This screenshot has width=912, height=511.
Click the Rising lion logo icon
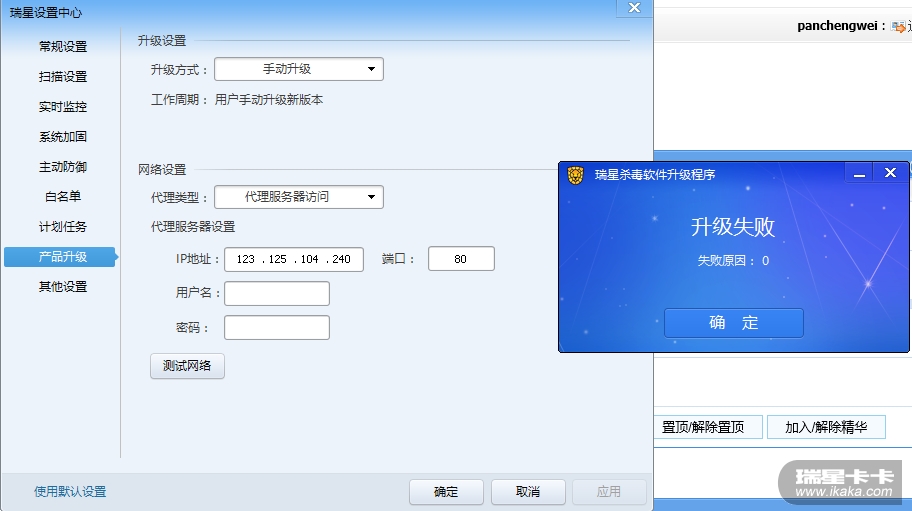575,175
